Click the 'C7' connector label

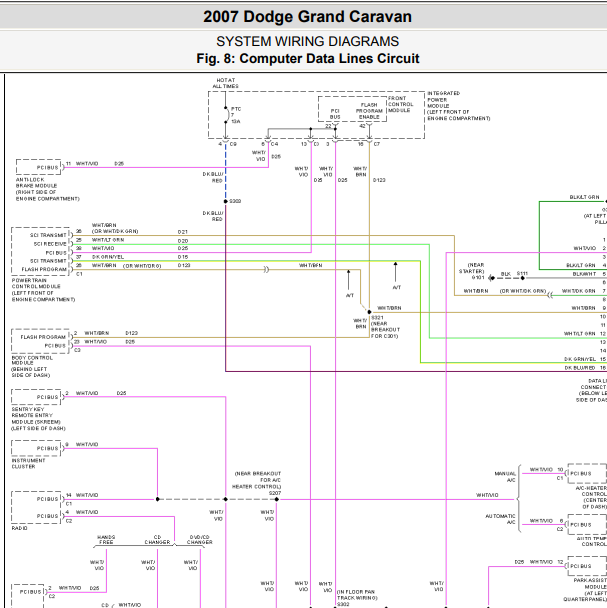(377, 144)
